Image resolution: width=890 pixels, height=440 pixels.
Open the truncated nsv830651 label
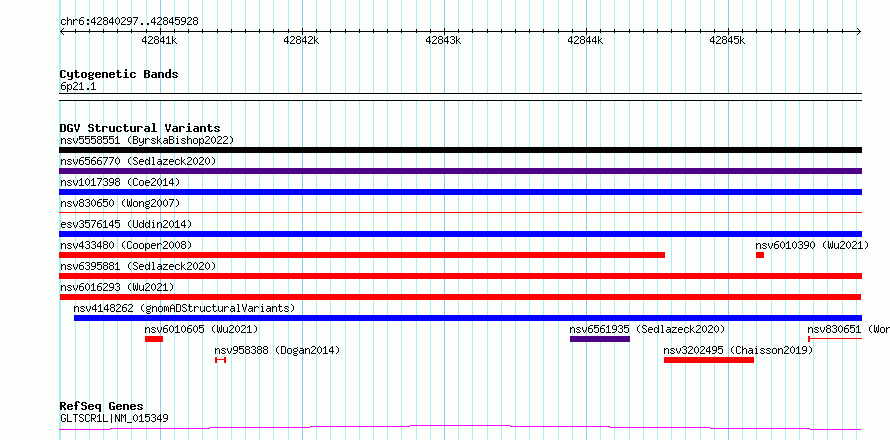point(848,329)
